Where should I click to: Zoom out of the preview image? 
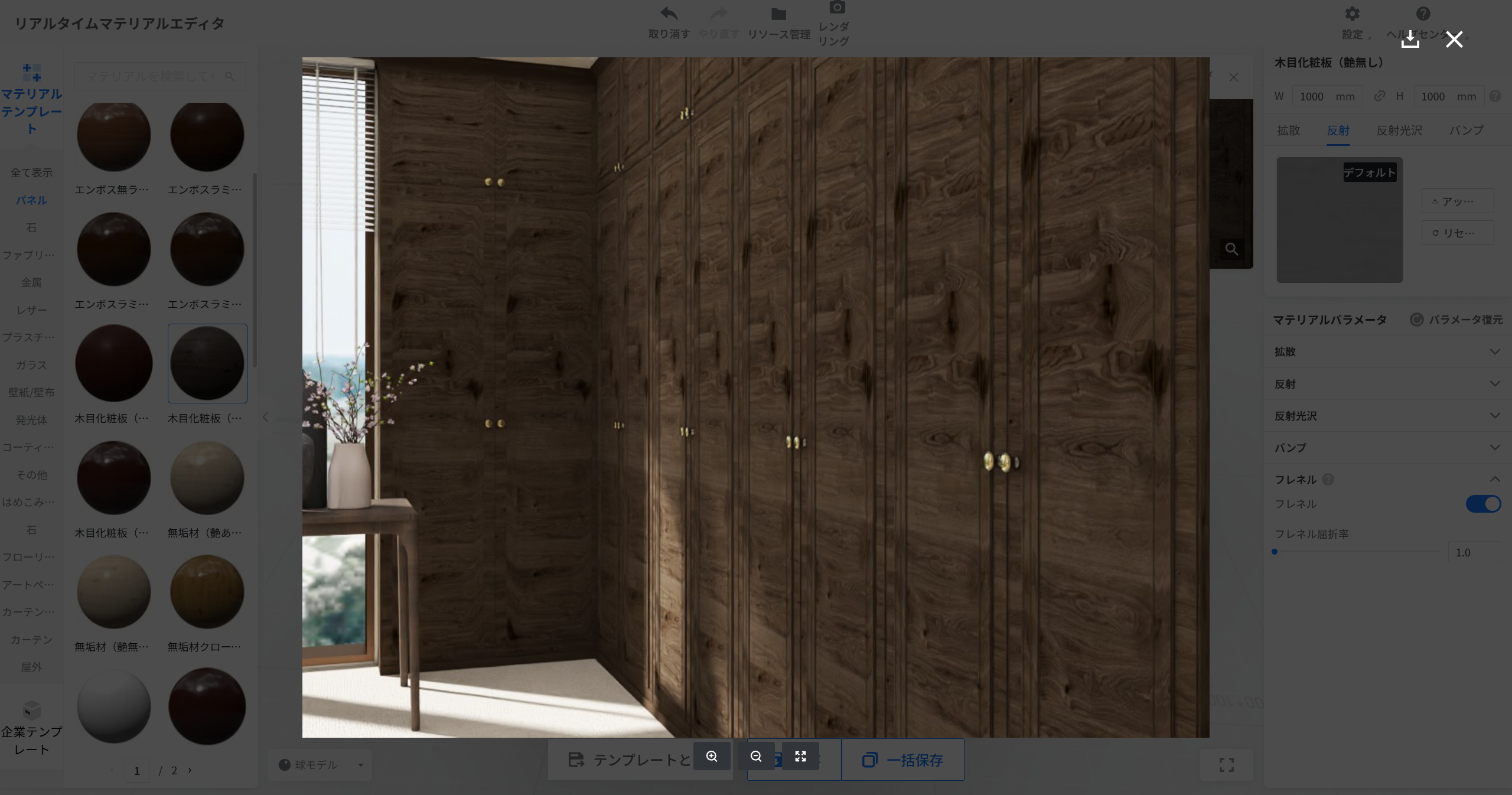pos(756,756)
